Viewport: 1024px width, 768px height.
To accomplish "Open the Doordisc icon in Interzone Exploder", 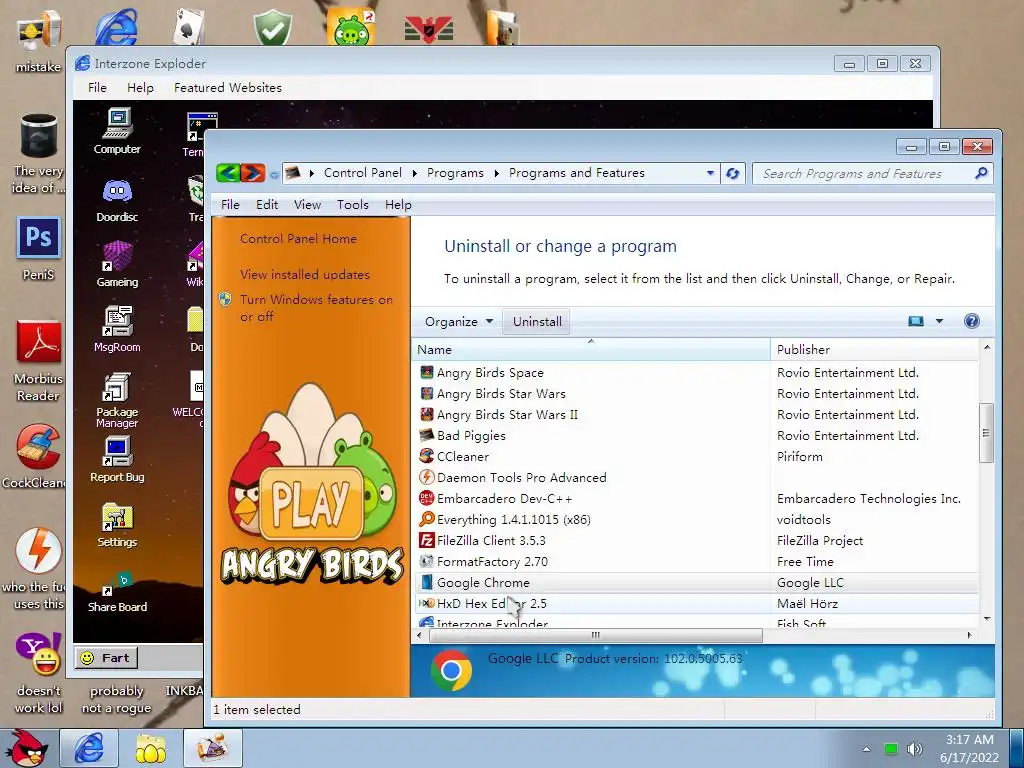I will [x=118, y=201].
